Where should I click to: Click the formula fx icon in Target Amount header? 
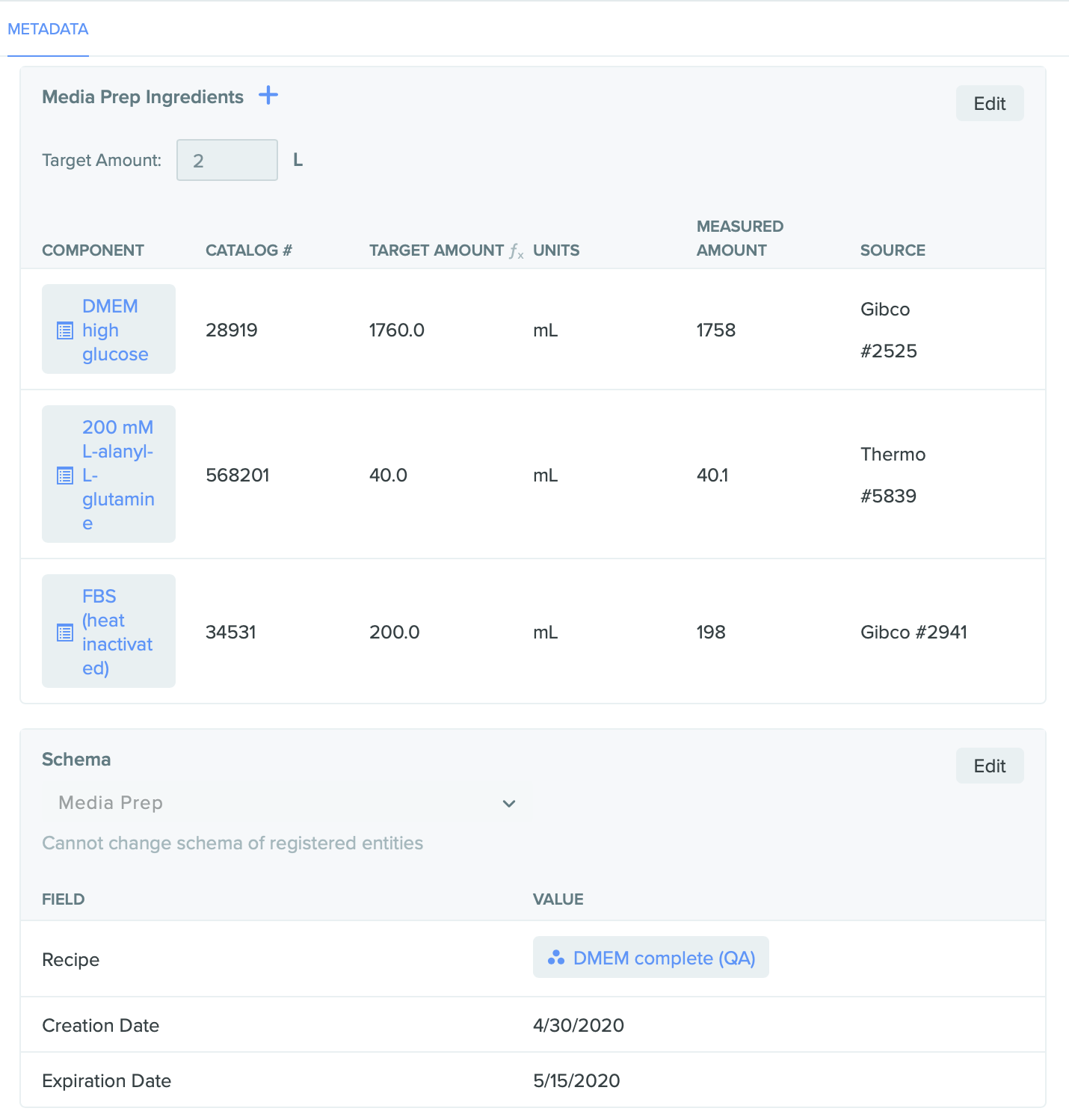tap(517, 251)
